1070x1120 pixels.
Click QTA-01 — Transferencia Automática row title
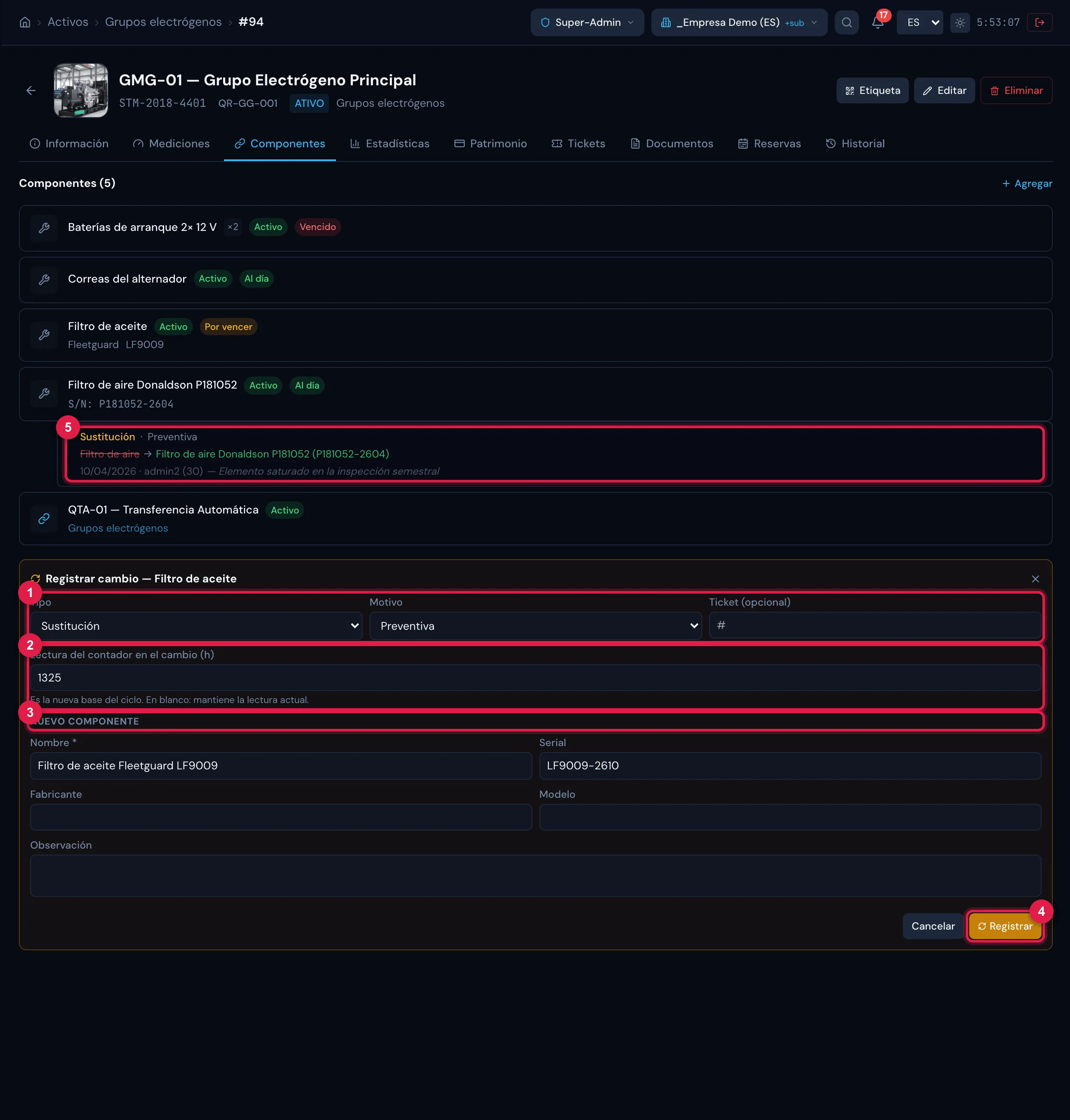tap(163, 510)
